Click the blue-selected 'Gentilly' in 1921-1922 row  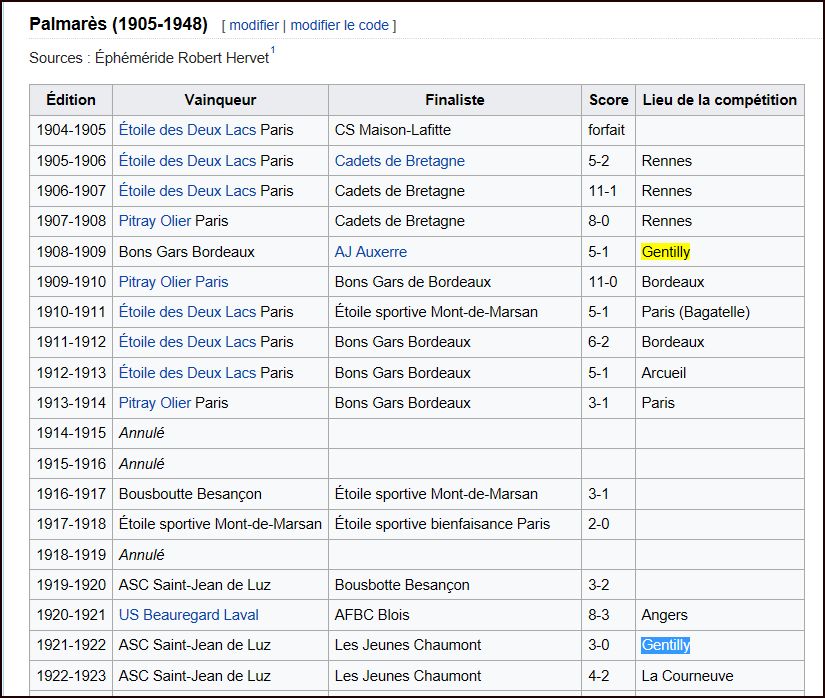tap(666, 645)
